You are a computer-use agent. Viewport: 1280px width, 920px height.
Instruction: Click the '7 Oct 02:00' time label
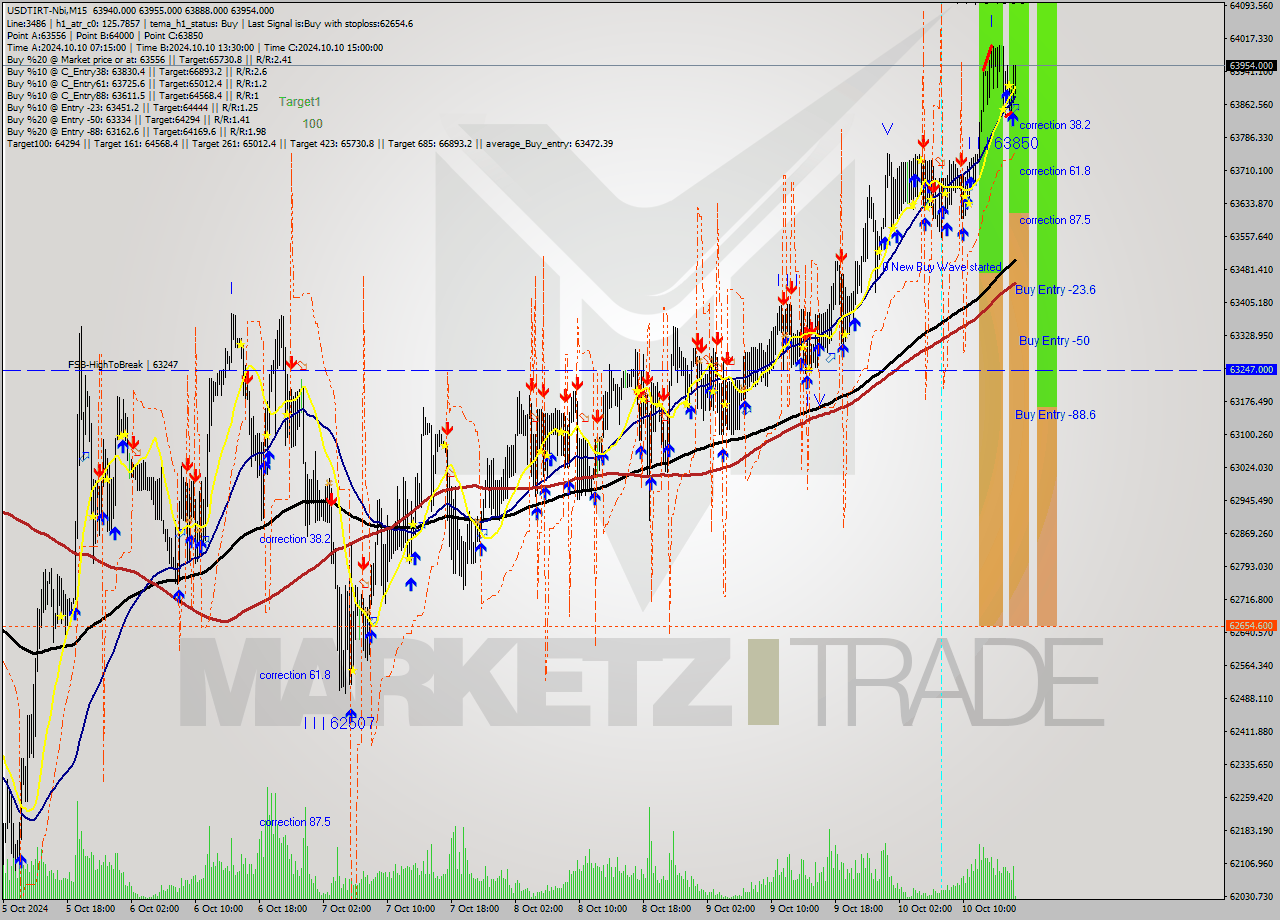point(346,910)
